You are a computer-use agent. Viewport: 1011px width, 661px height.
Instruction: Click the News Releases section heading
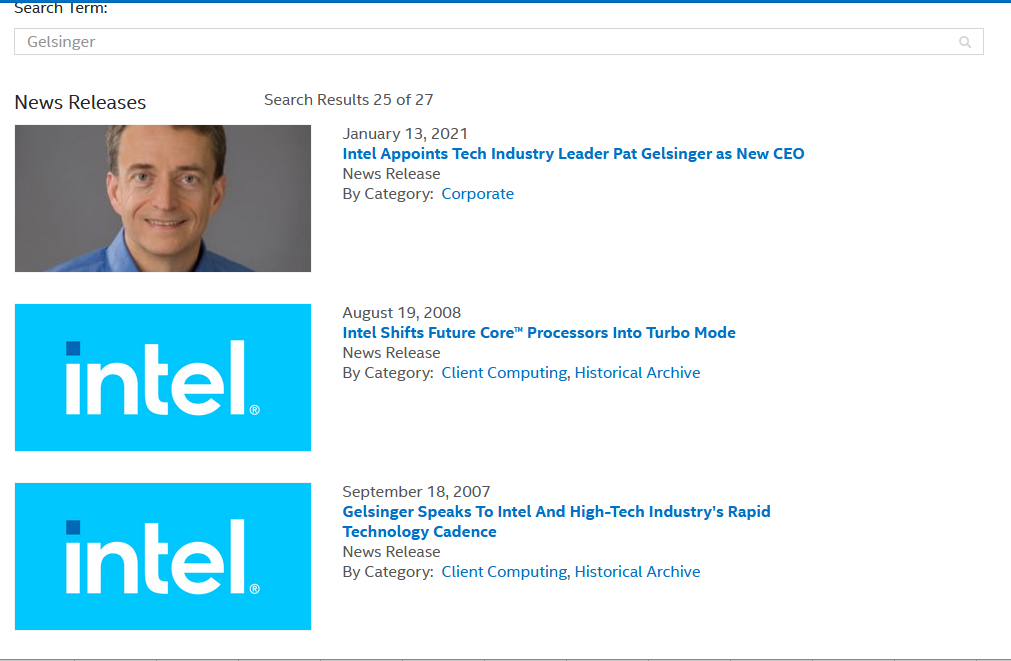point(80,102)
